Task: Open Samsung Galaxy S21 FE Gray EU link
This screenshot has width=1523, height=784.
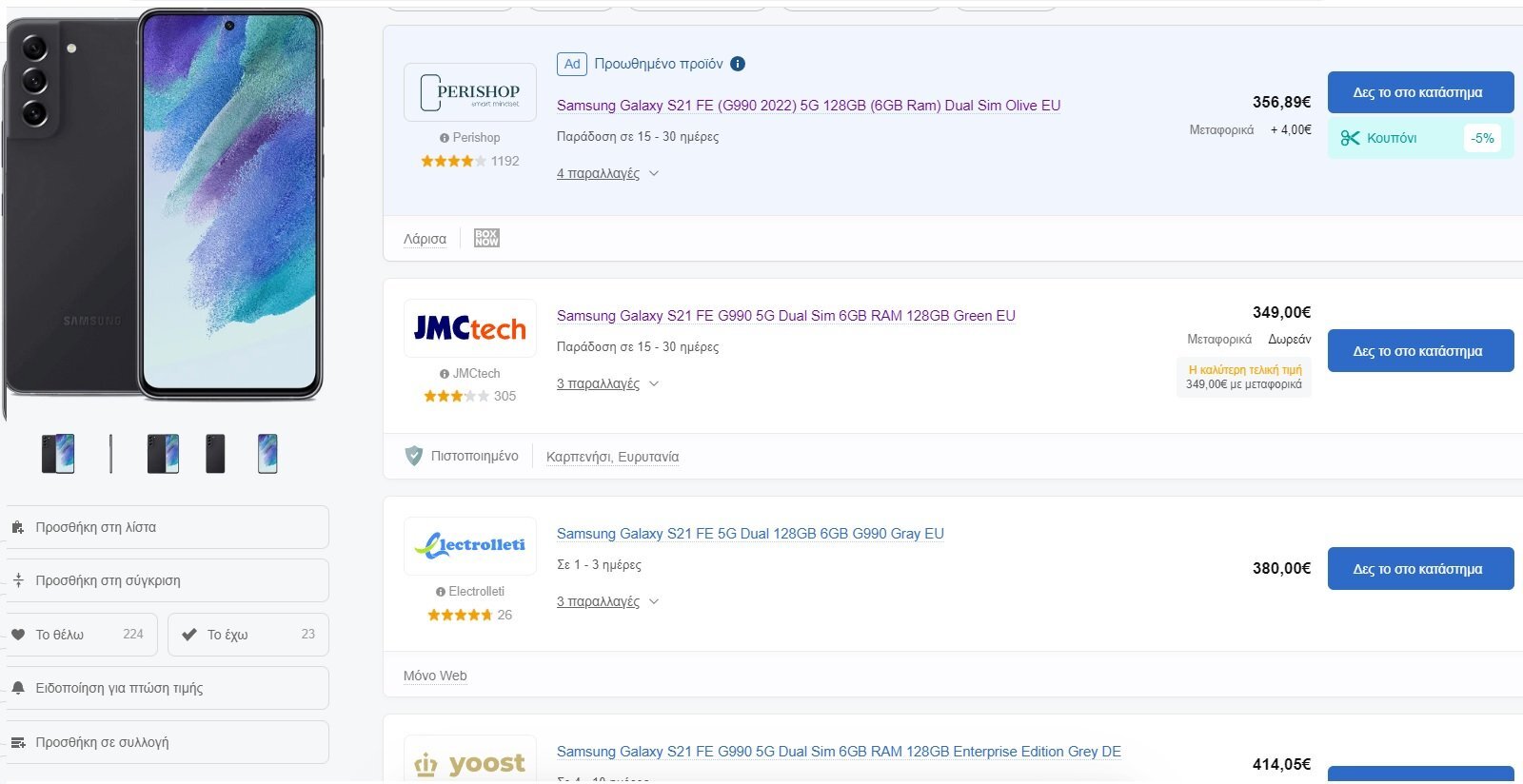Action: (750, 534)
